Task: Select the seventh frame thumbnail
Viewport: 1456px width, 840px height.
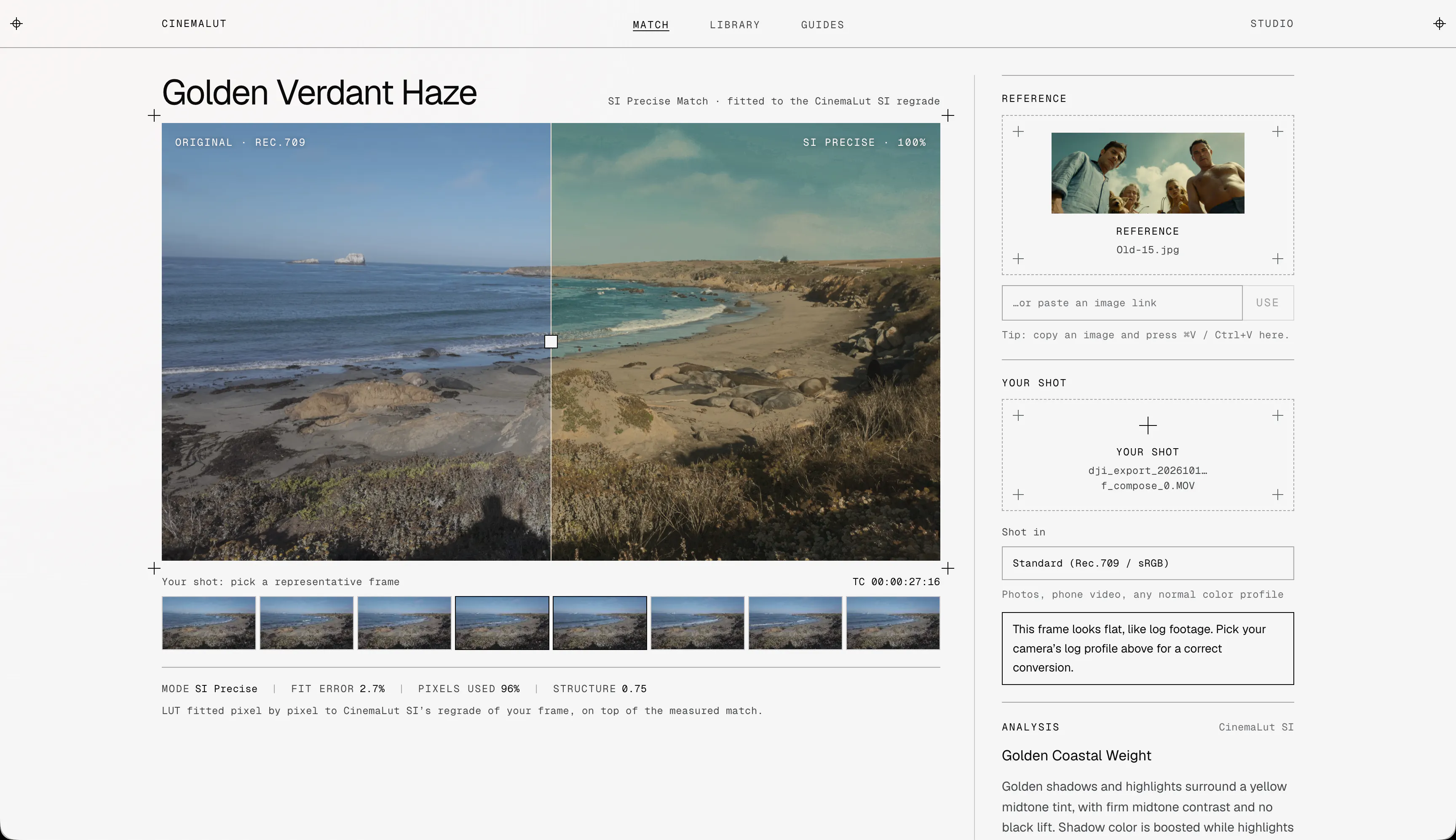Action: (x=795, y=623)
